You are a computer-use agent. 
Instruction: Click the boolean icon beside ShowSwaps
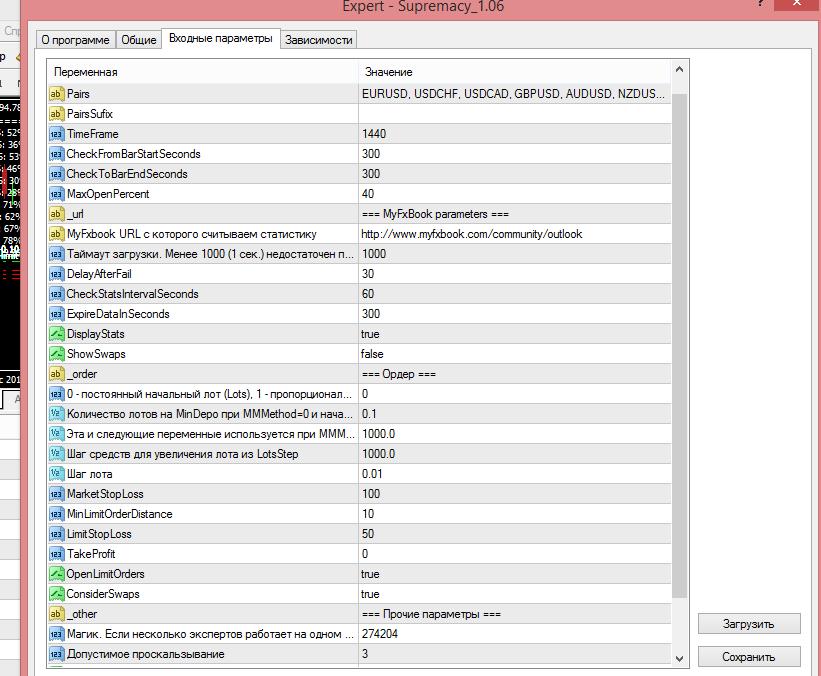56,354
